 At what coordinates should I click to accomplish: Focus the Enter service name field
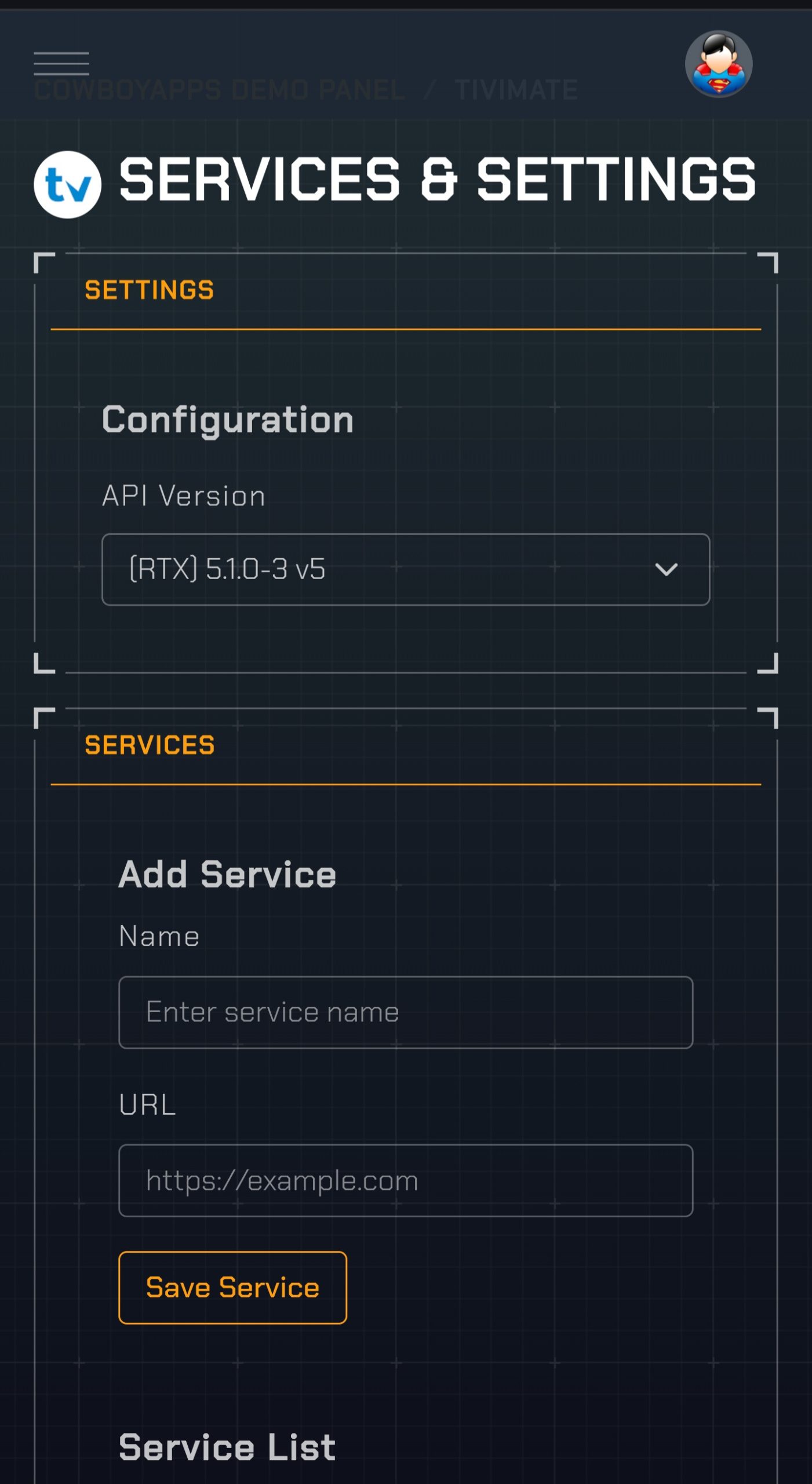pos(405,1012)
